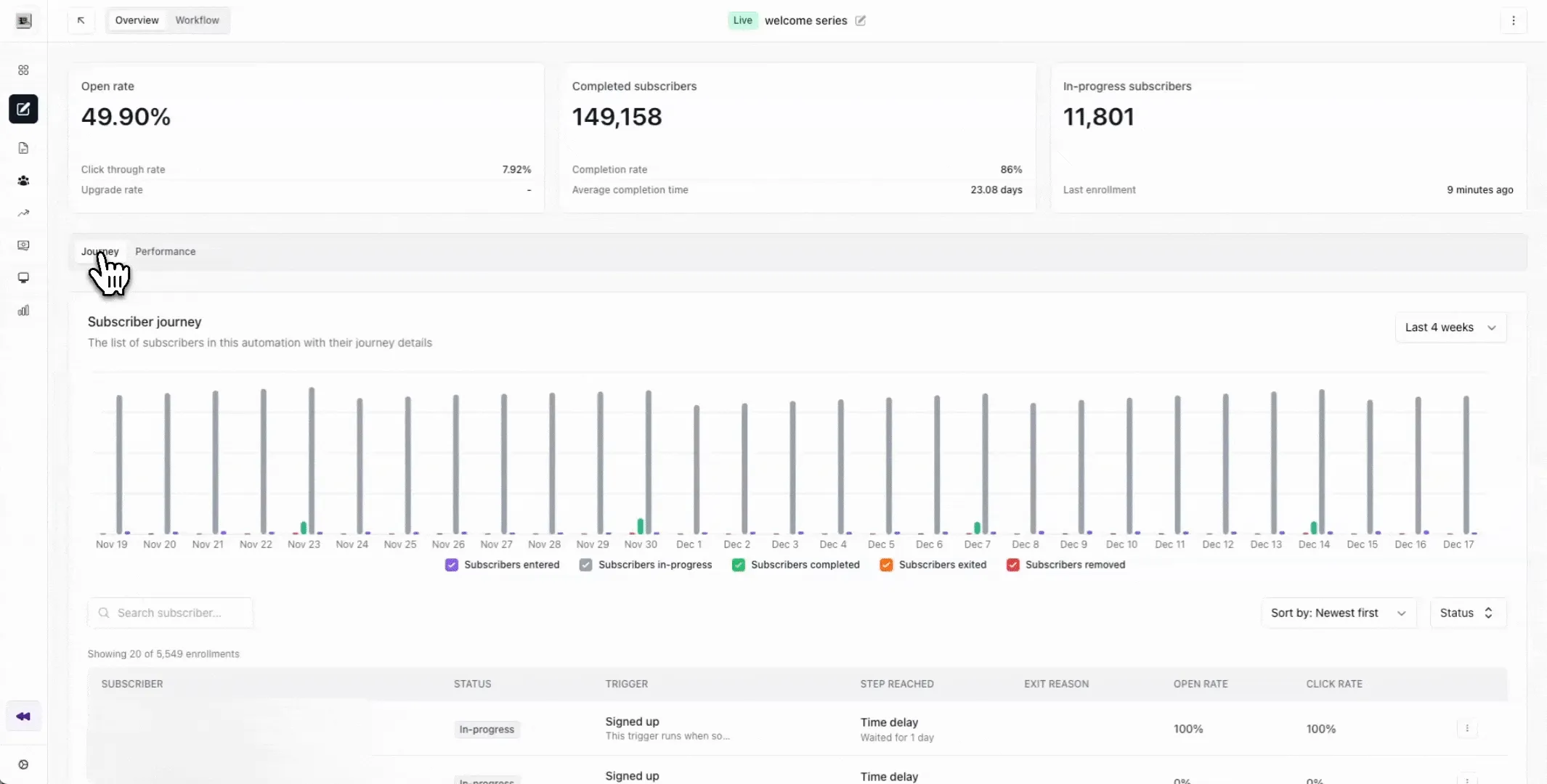This screenshot has height=784, width=1547.
Task: Click the Search subscriber input field
Action: click(x=170, y=613)
